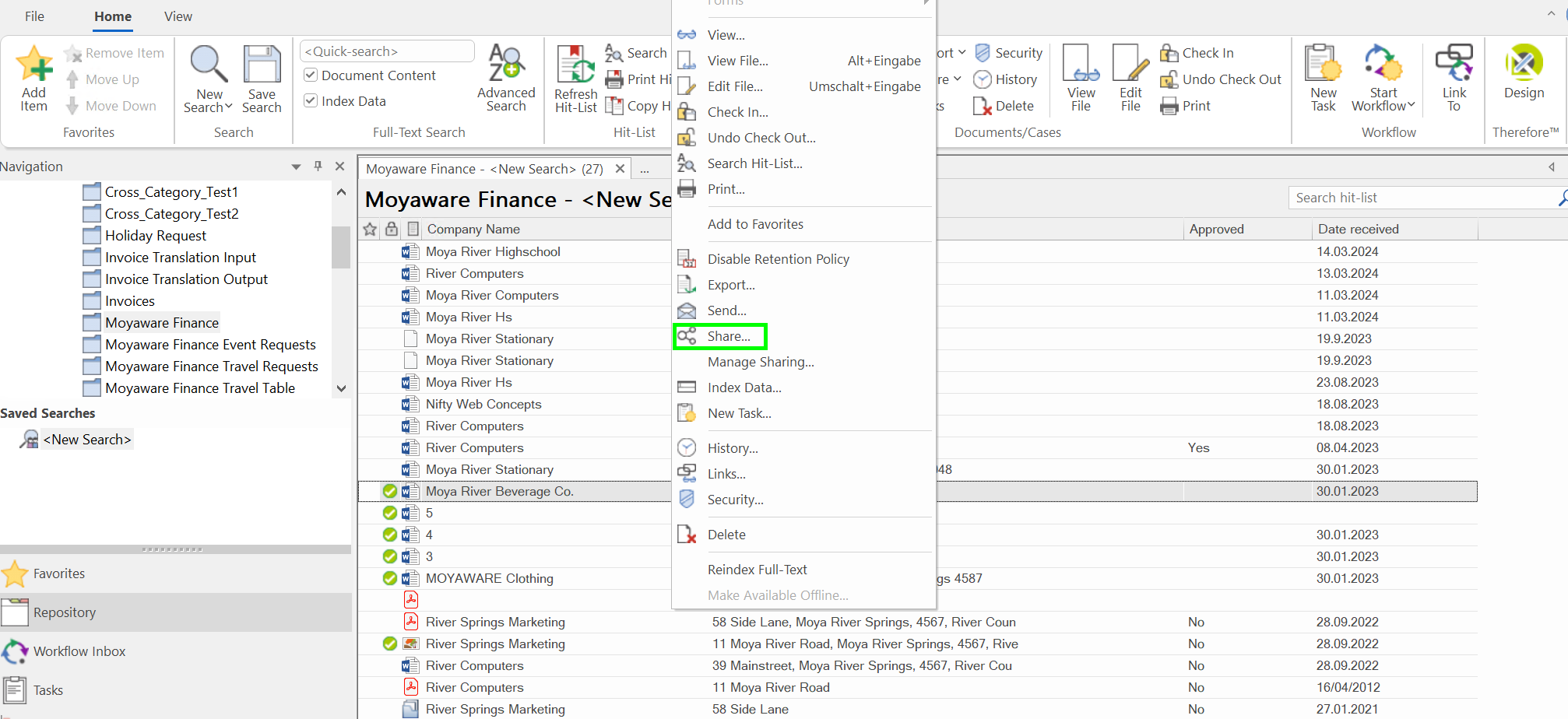Viewport: 1568px width, 719px height.
Task: Toggle the Index Data checkbox
Action: (x=311, y=101)
